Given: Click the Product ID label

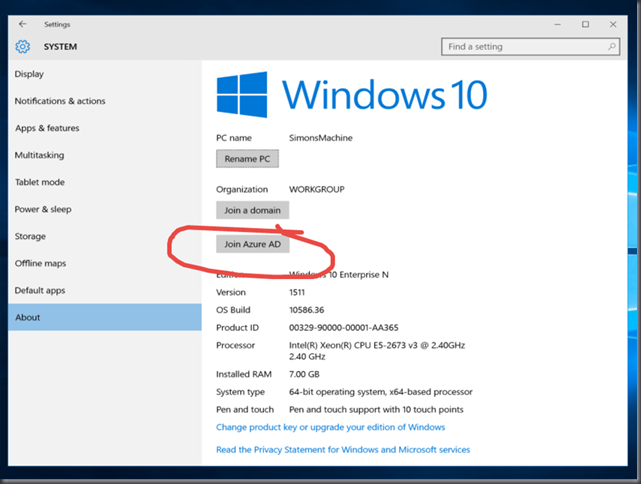Looking at the screenshot, I should 238,327.
